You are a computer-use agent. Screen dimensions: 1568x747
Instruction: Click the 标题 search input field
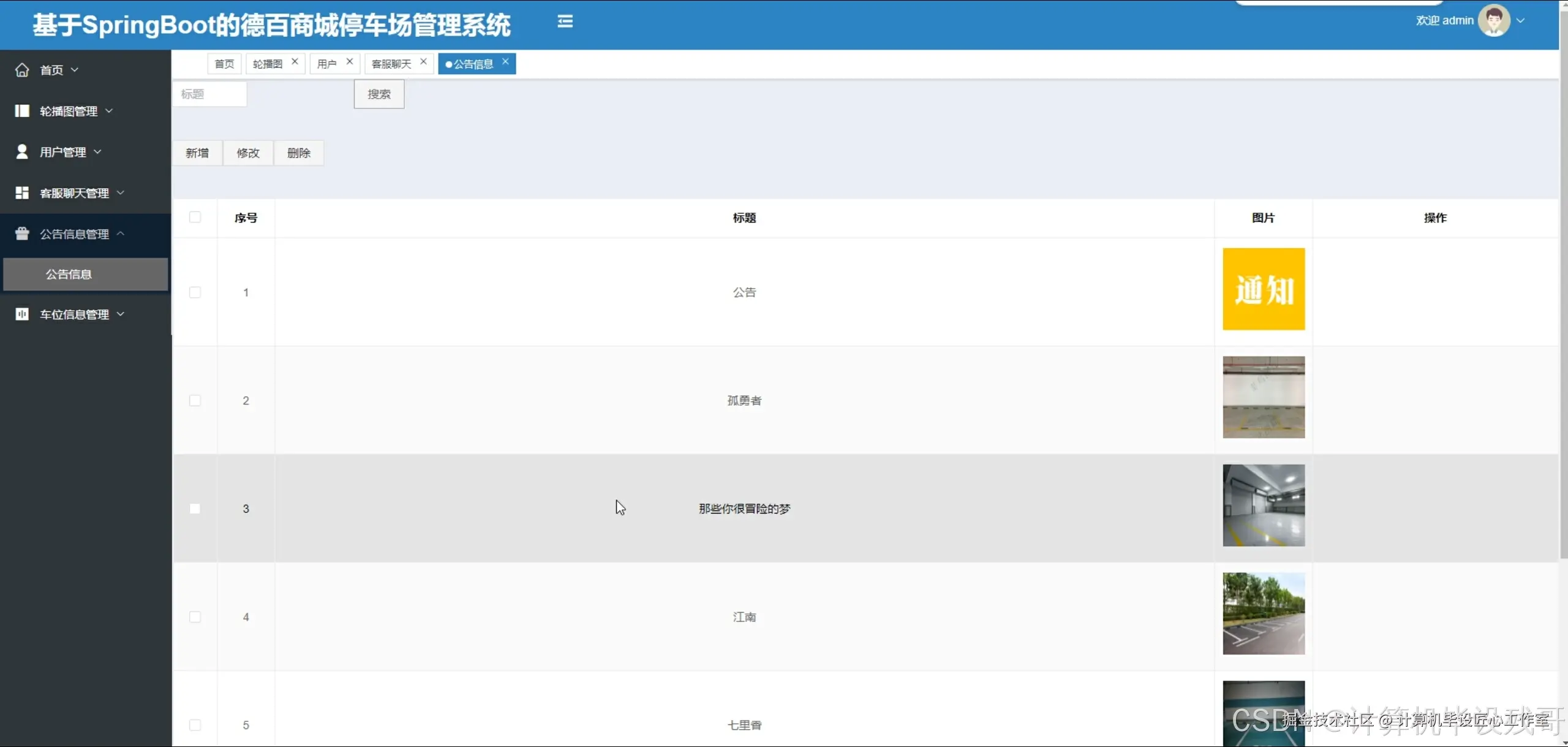pos(209,94)
